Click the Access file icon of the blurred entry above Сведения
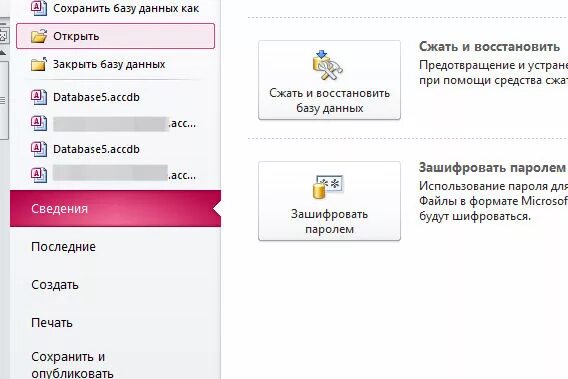The width and height of the screenshot is (568, 379). point(39,175)
